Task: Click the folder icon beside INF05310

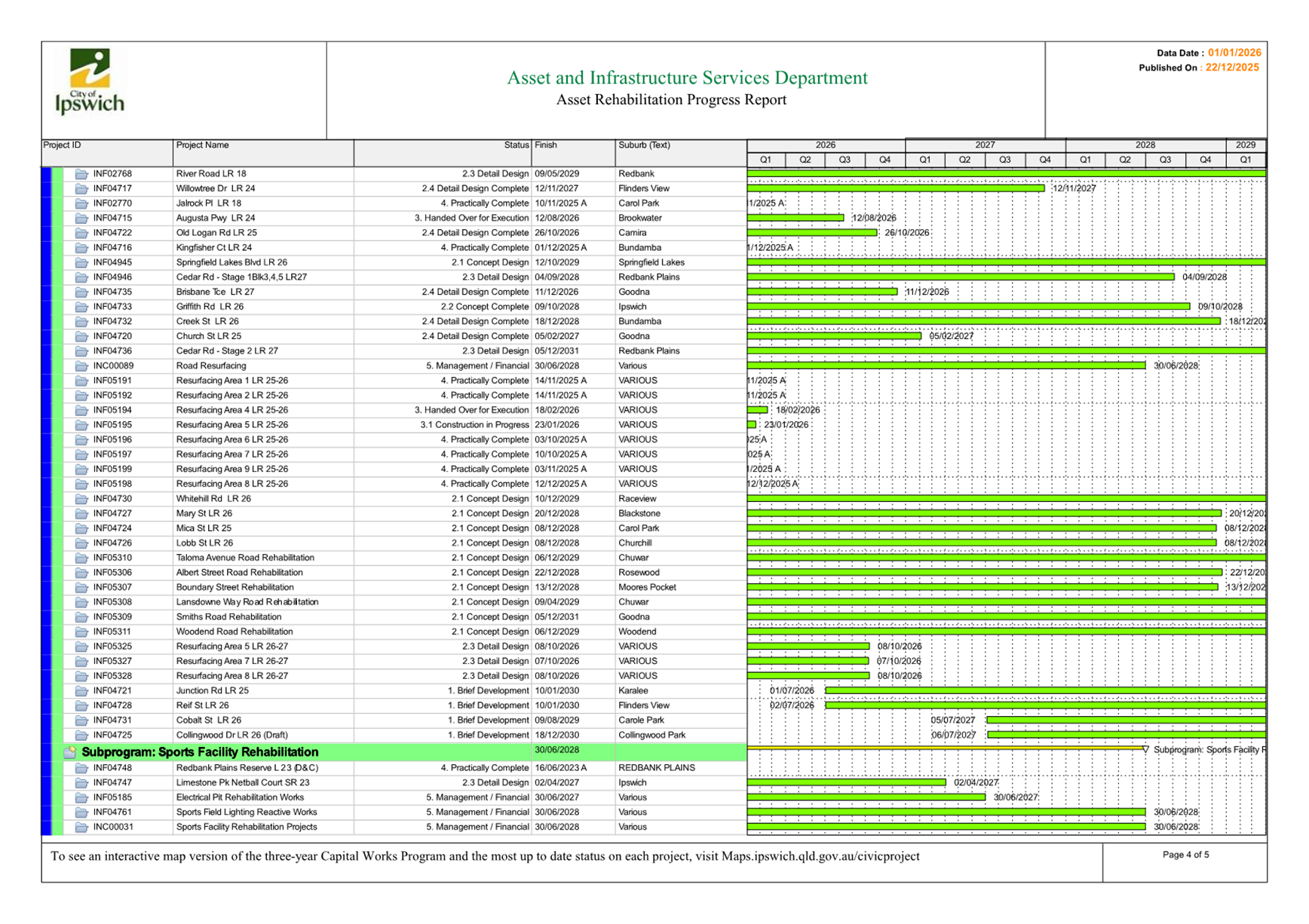Action: click(81, 558)
